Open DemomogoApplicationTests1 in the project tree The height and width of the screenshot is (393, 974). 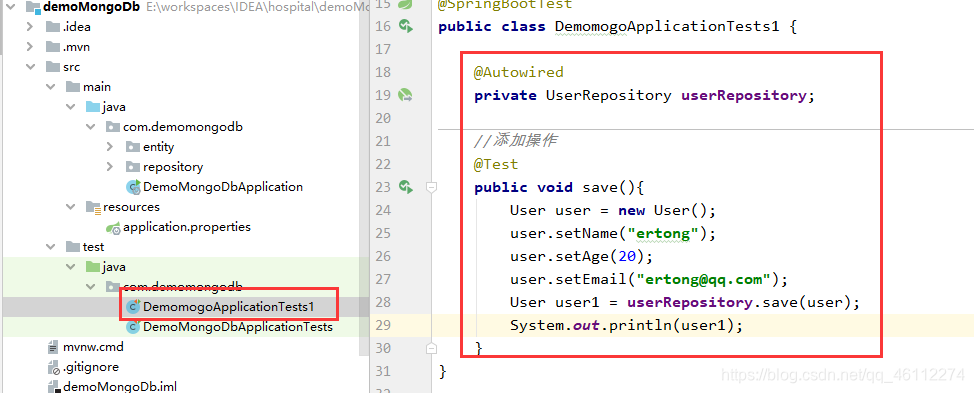(x=229, y=307)
